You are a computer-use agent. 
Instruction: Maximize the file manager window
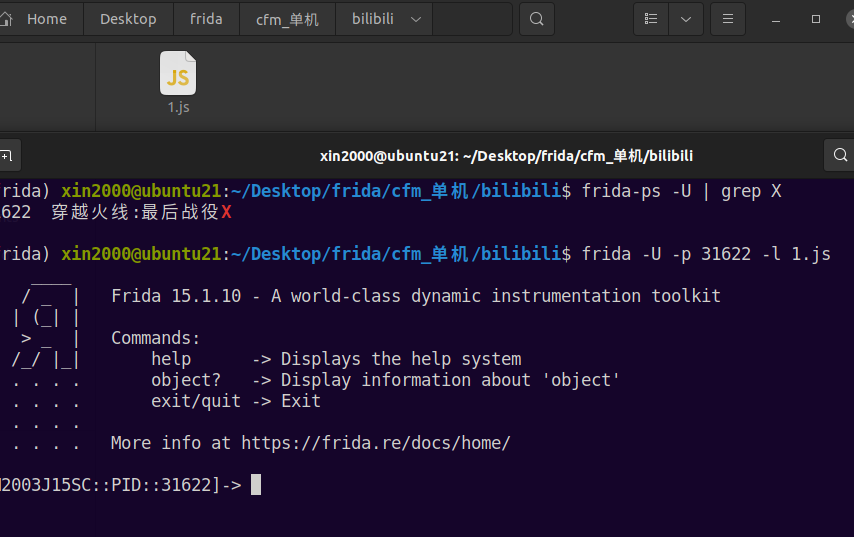click(815, 19)
